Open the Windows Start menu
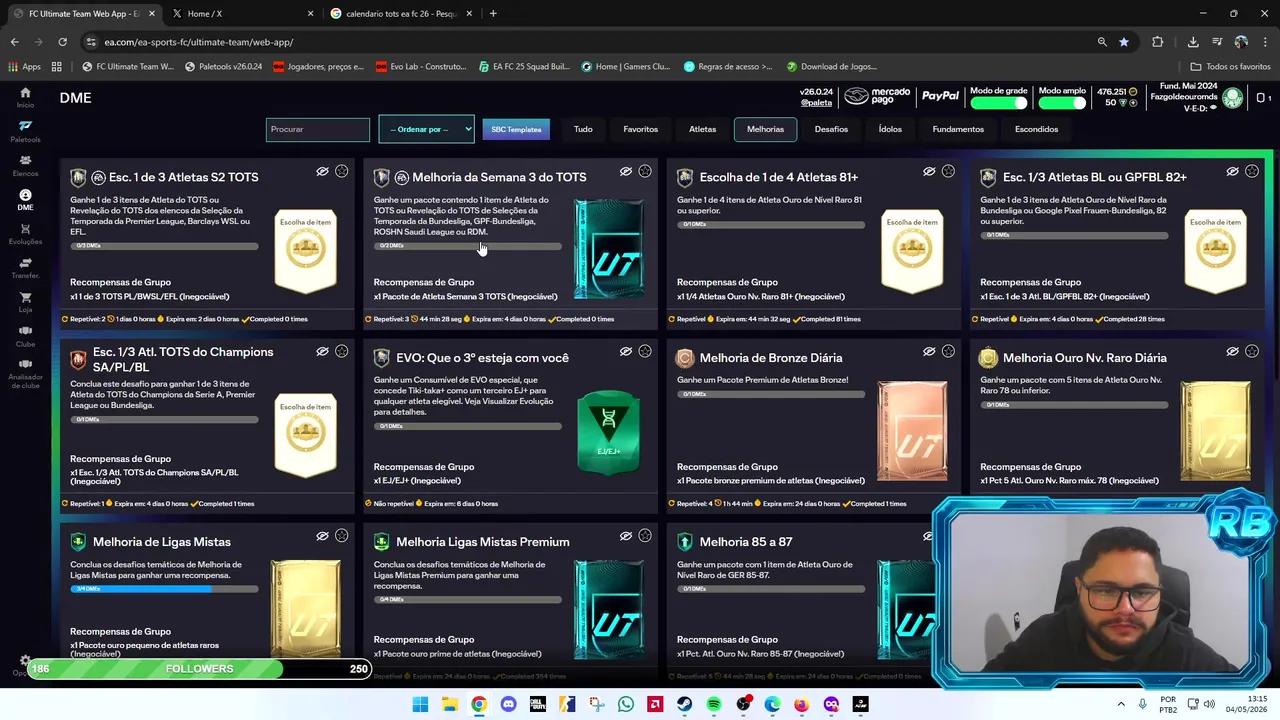Screen dimensions: 1280x720 [x=420, y=704]
